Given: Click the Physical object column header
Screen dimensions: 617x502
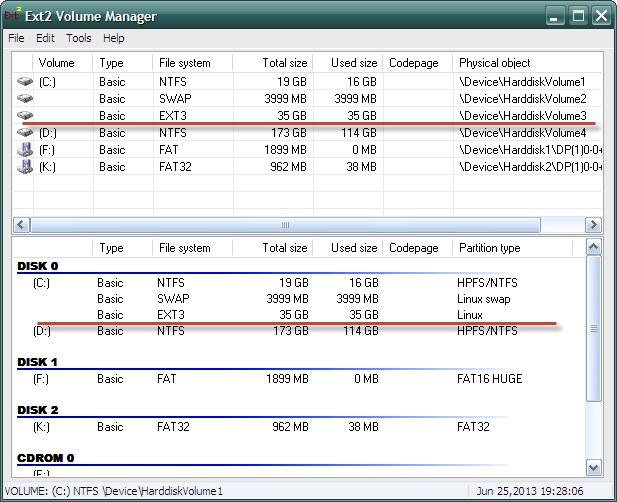Looking at the screenshot, I should [x=495, y=63].
